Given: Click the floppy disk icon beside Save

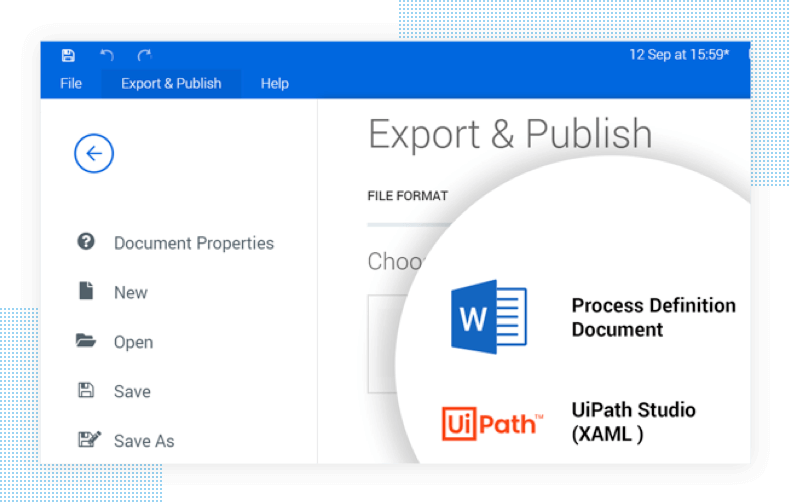Looking at the screenshot, I should (x=86, y=390).
